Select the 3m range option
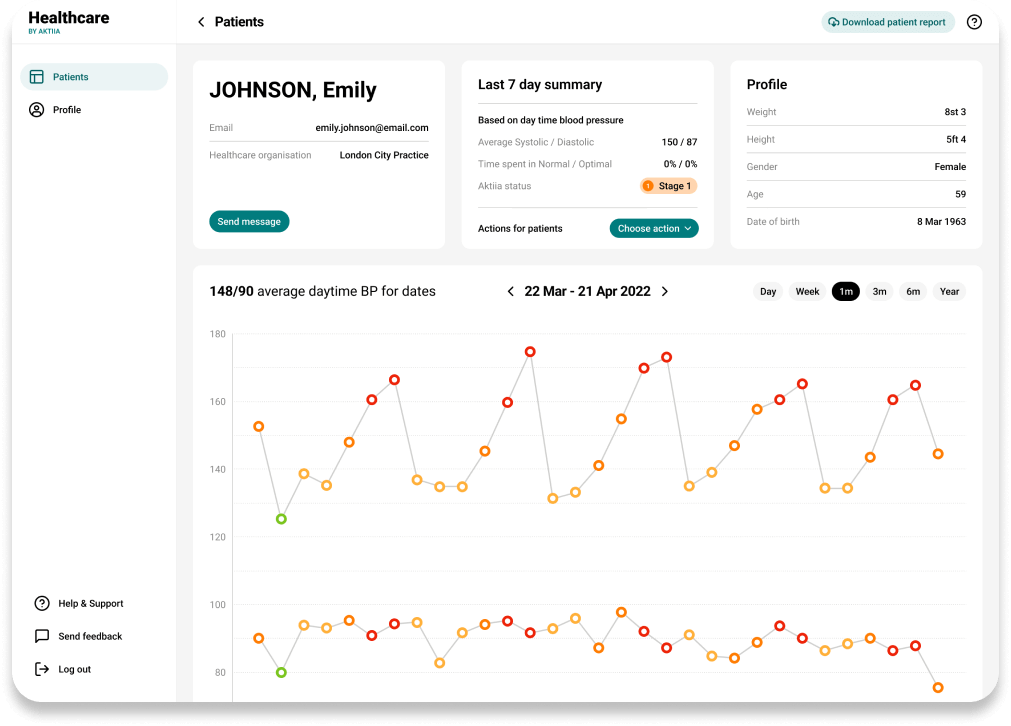Viewport: 1011px width, 726px height. coord(879,291)
